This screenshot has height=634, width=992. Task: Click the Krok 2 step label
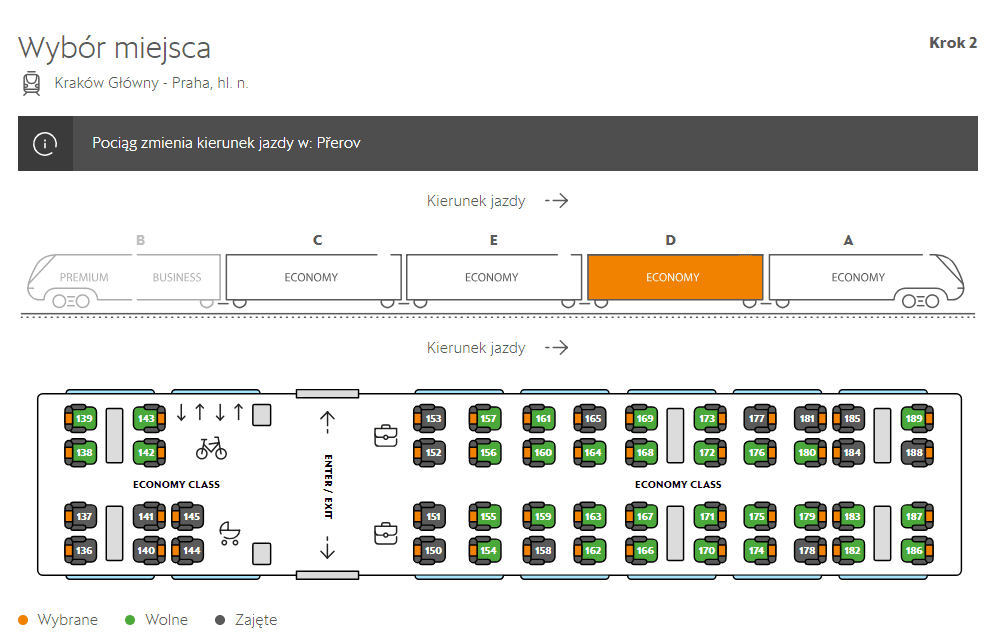pyautogui.click(x=953, y=43)
